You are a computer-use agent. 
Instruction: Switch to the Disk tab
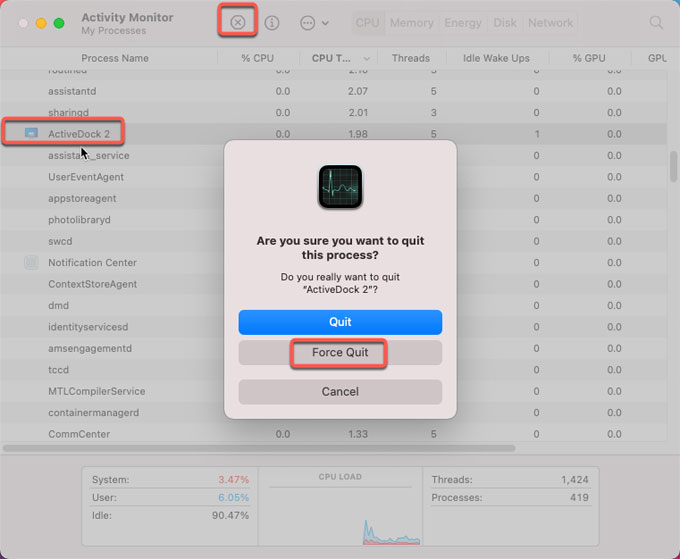[505, 23]
